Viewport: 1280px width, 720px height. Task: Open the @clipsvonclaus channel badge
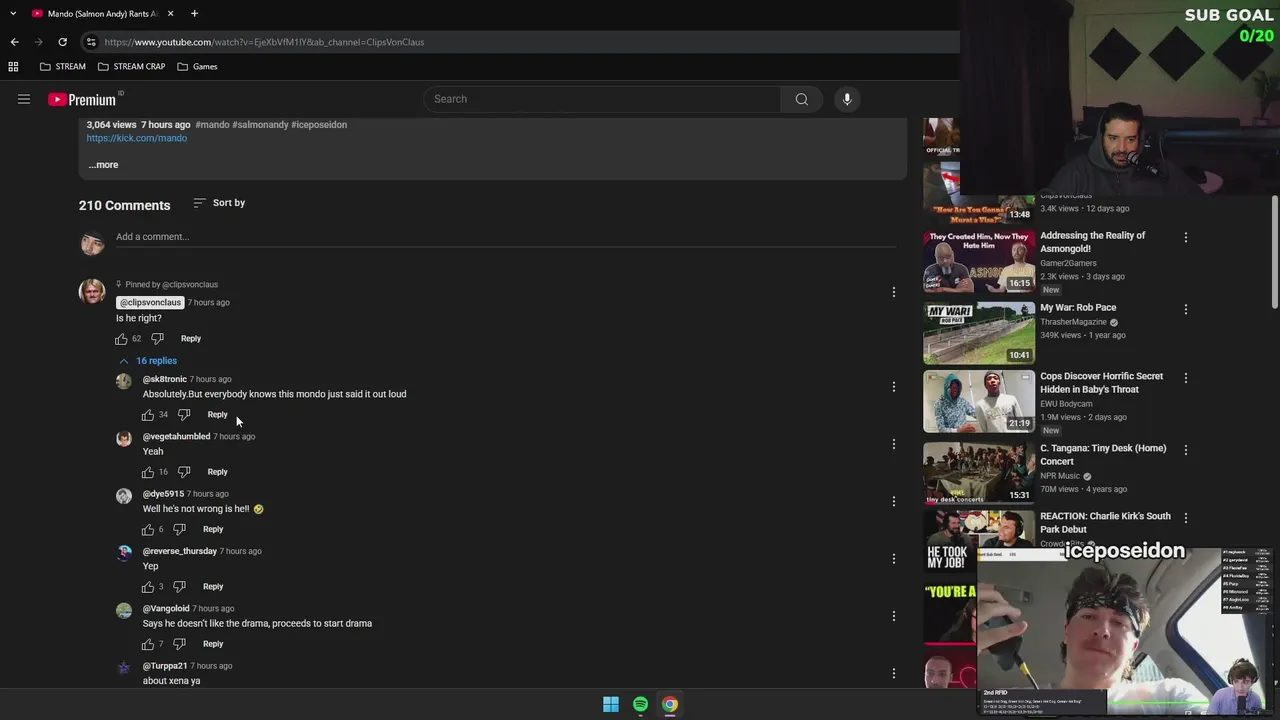150,303
